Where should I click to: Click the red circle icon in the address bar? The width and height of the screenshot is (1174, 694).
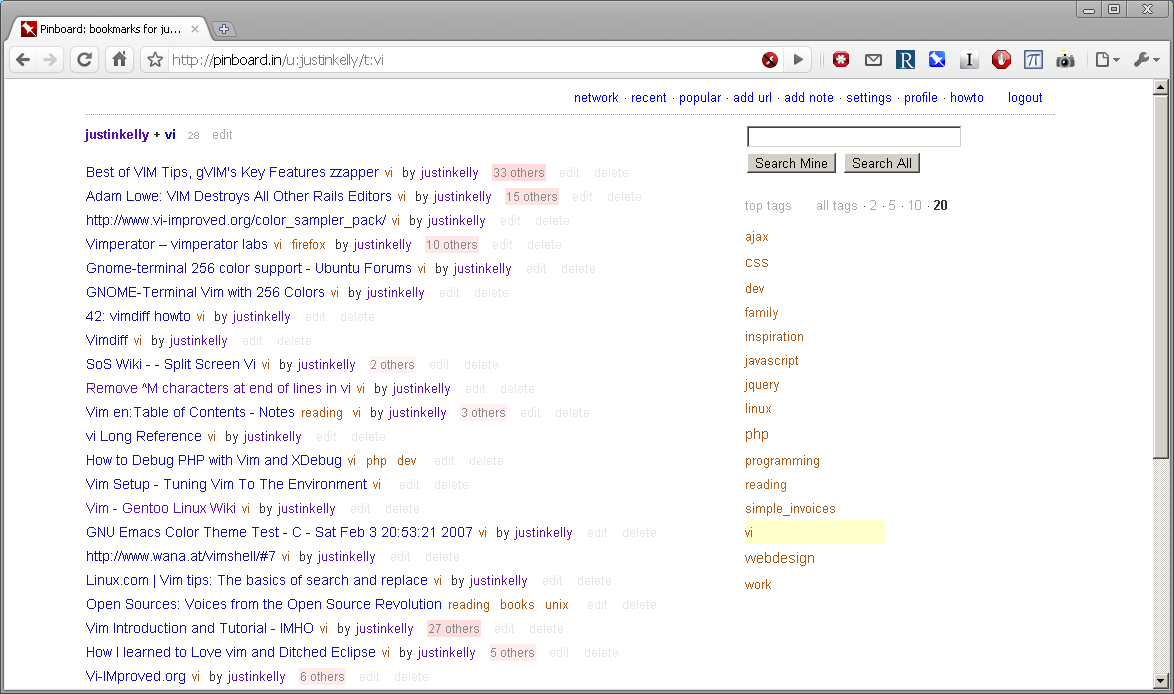(x=770, y=60)
